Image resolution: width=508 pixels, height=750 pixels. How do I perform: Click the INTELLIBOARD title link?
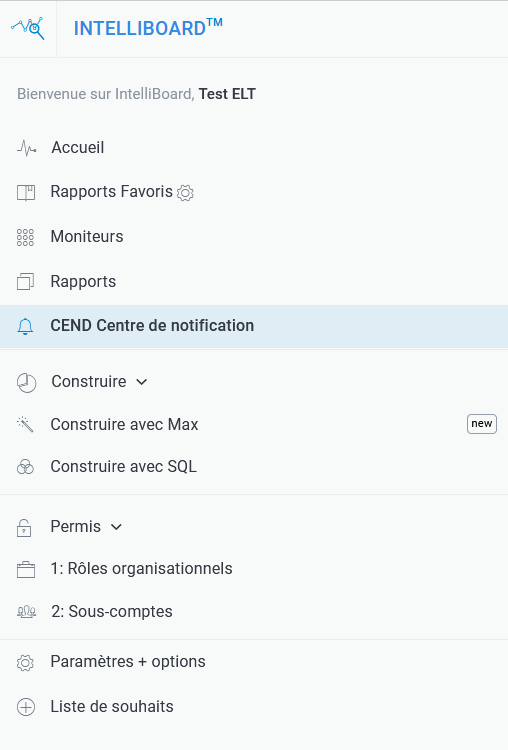coord(148,28)
